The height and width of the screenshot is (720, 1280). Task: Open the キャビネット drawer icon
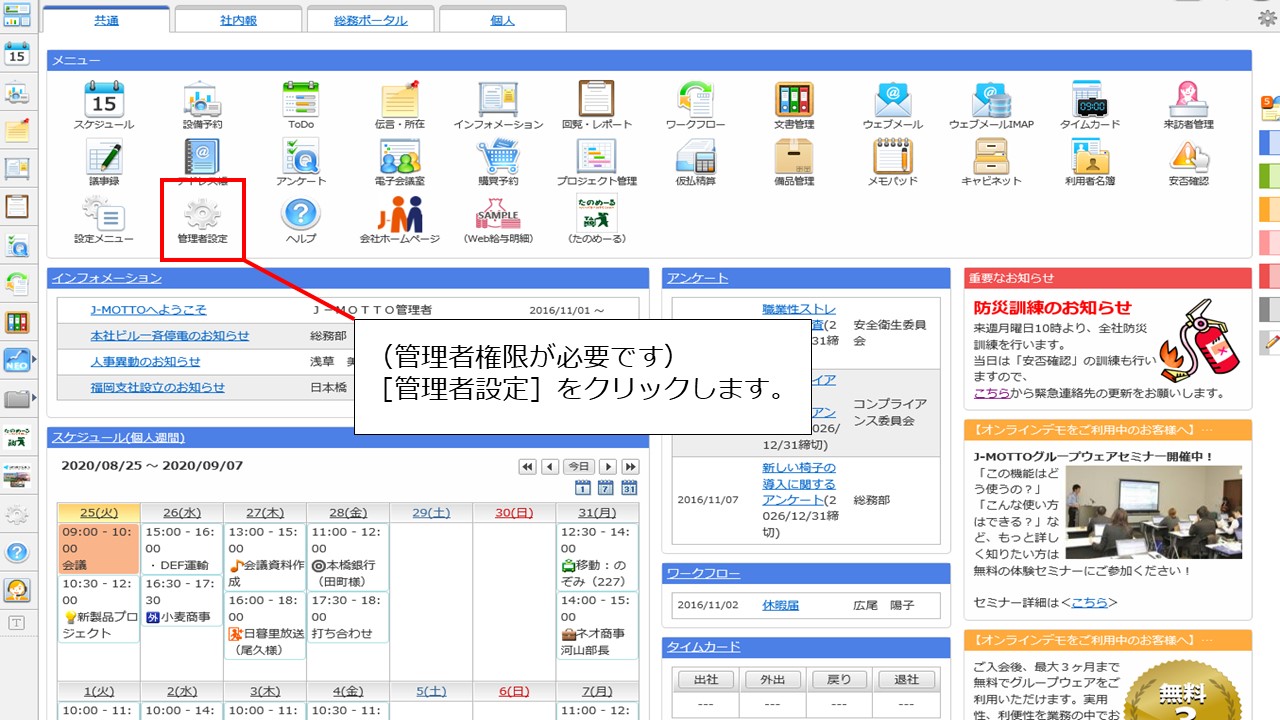coord(991,156)
